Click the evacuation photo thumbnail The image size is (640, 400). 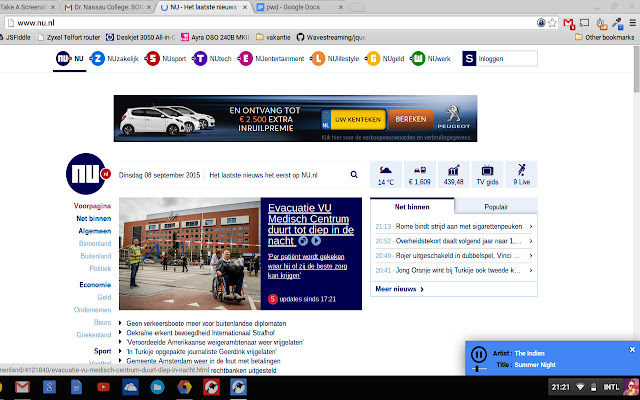point(190,253)
